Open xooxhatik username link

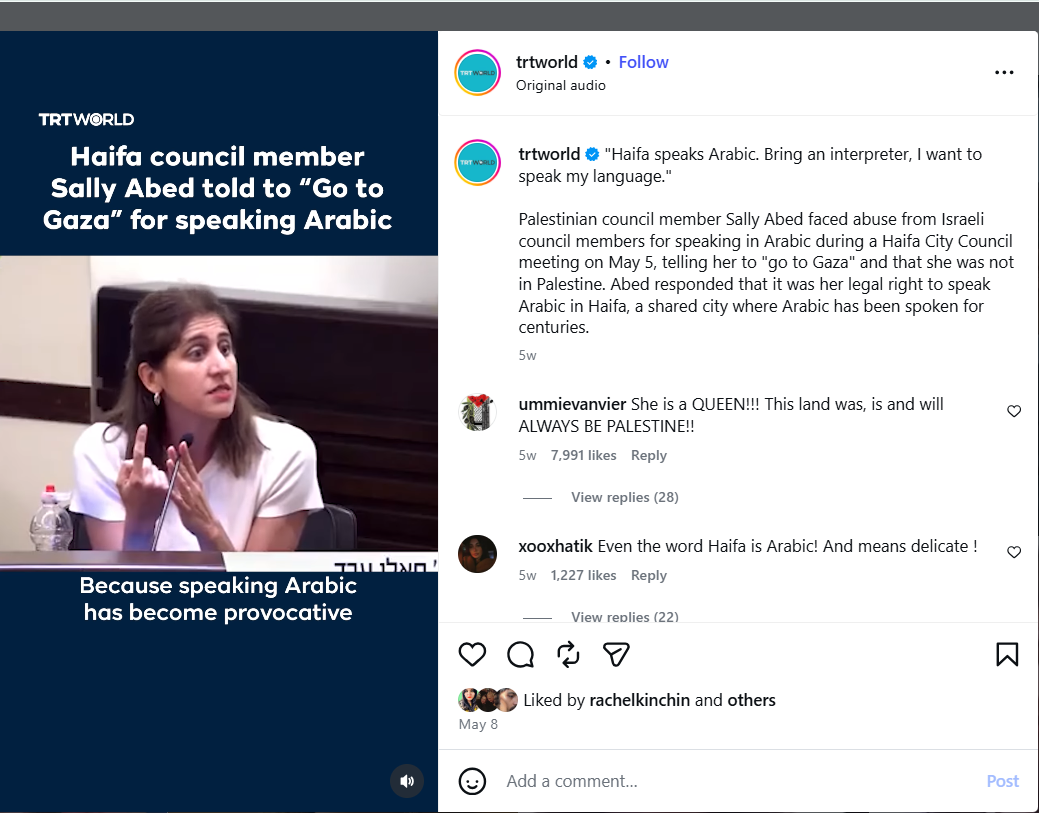[x=555, y=546]
